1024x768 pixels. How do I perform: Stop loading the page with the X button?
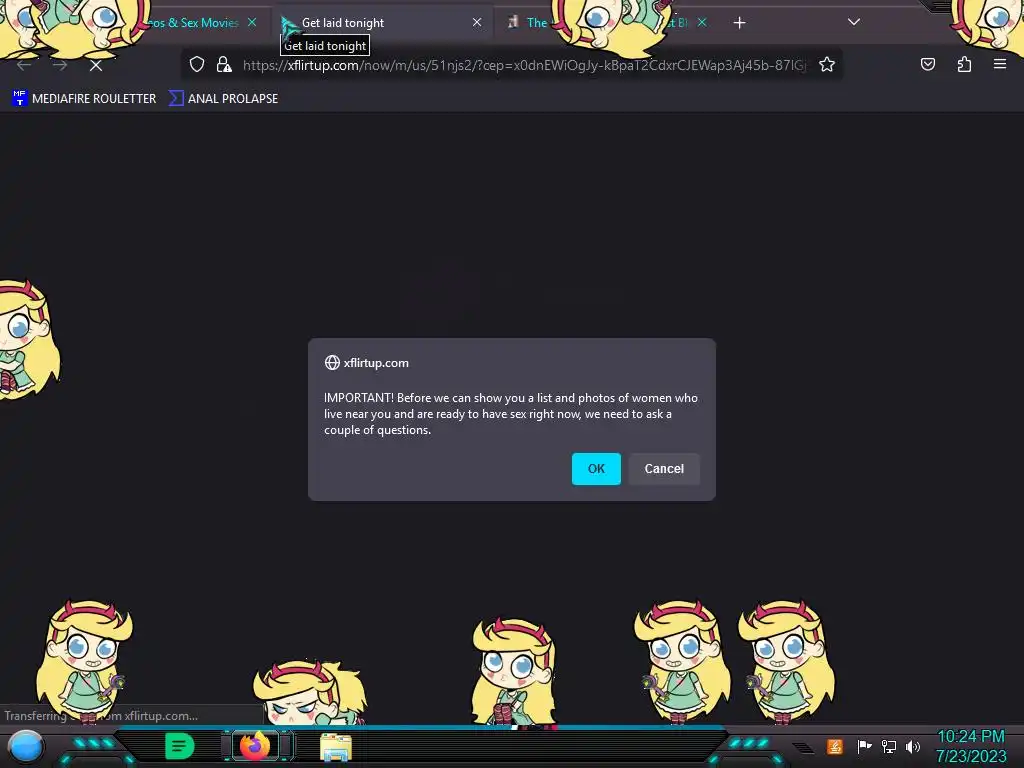(x=96, y=65)
